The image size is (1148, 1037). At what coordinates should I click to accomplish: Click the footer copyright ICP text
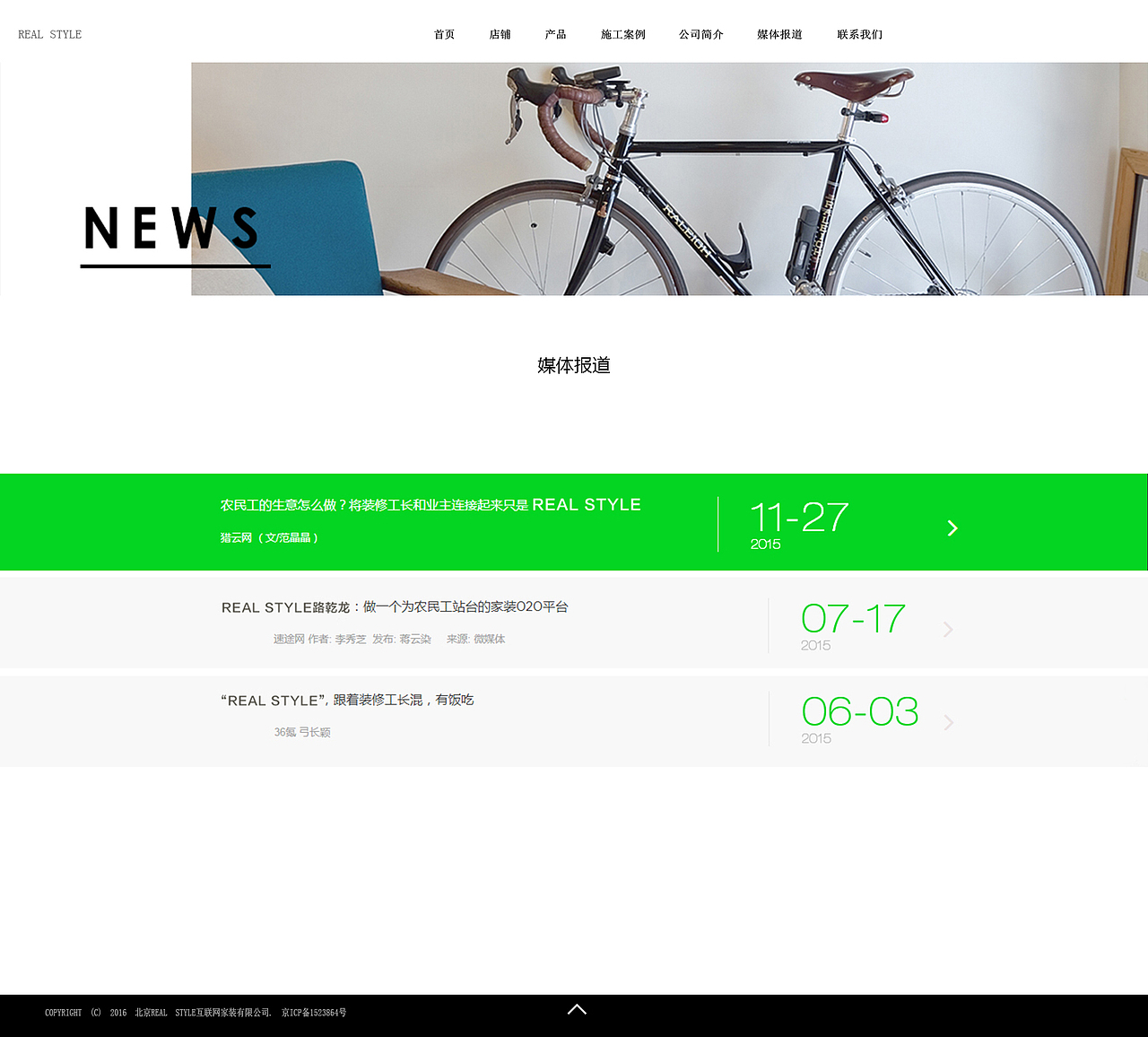coord(196,1013)
